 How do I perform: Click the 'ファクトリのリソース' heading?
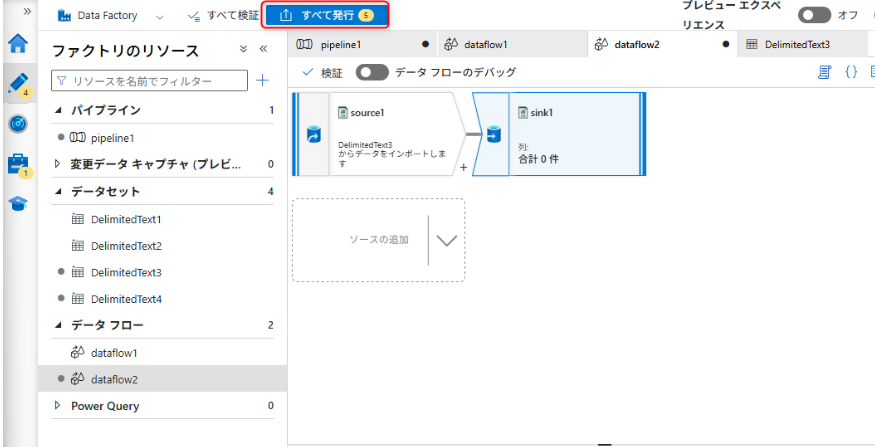click(126, 51)
